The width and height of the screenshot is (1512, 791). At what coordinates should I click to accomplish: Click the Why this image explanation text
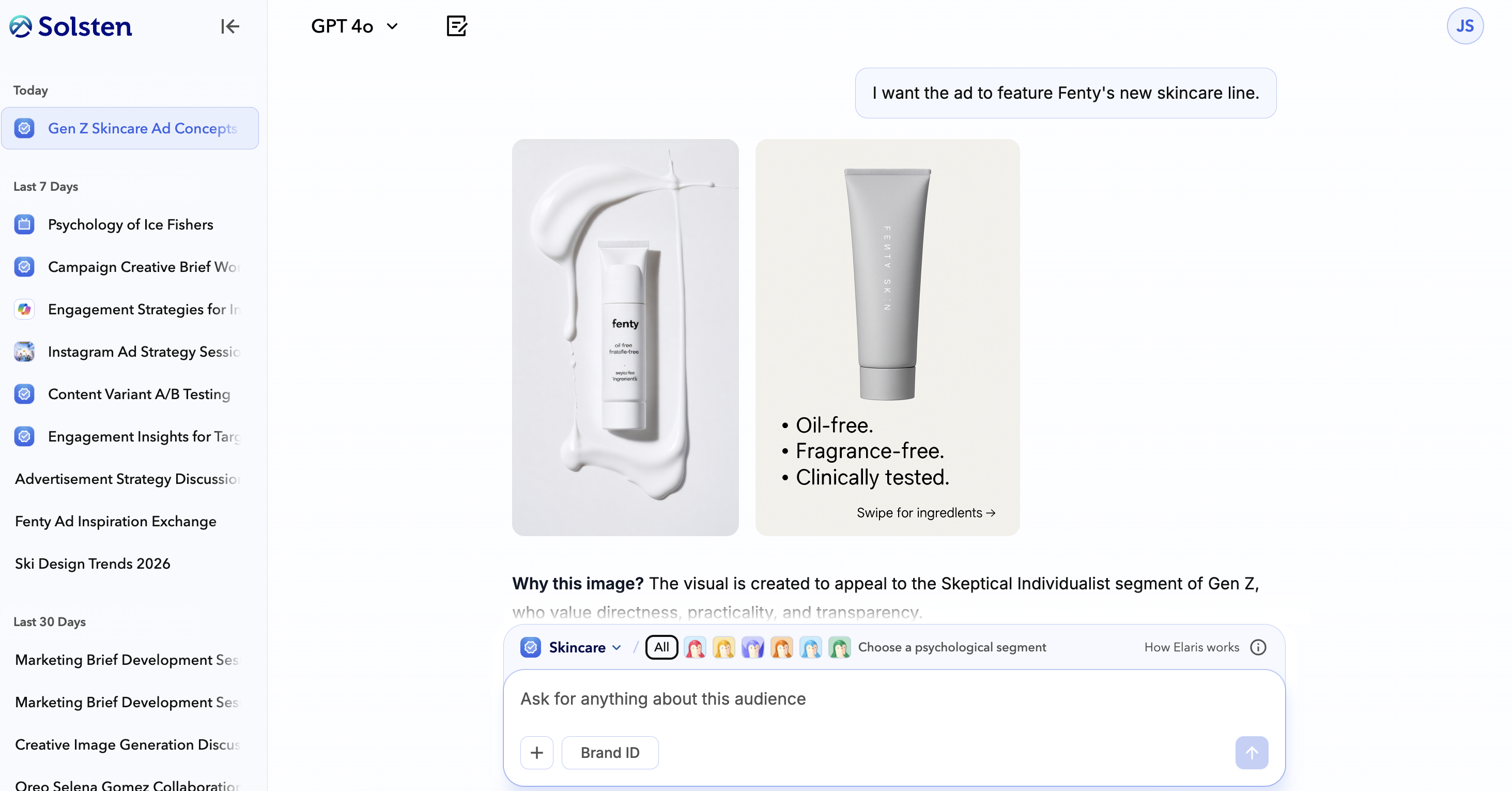click(x=886, y=597)
